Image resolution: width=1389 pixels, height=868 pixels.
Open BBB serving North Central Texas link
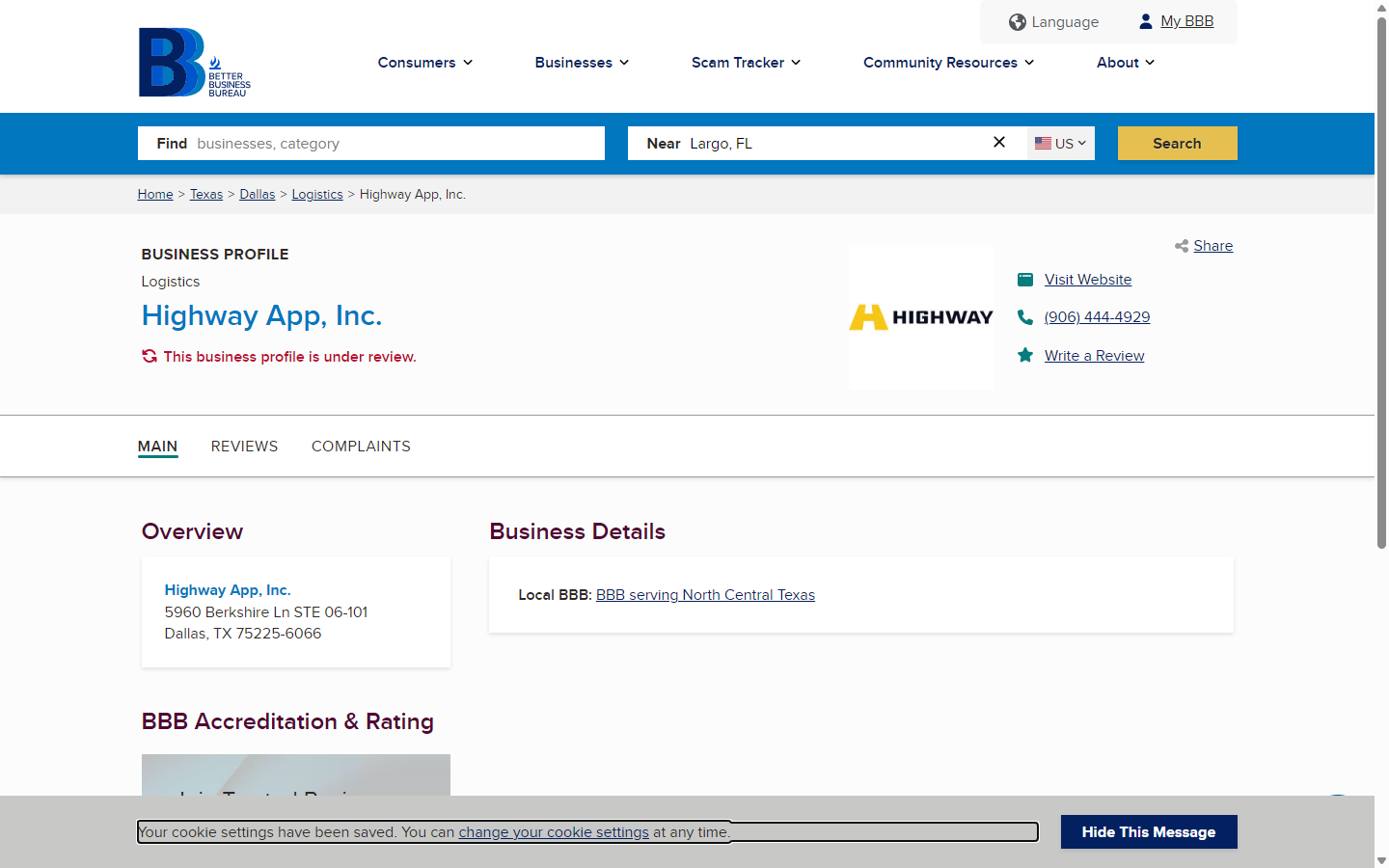click(x=705, y=595)
